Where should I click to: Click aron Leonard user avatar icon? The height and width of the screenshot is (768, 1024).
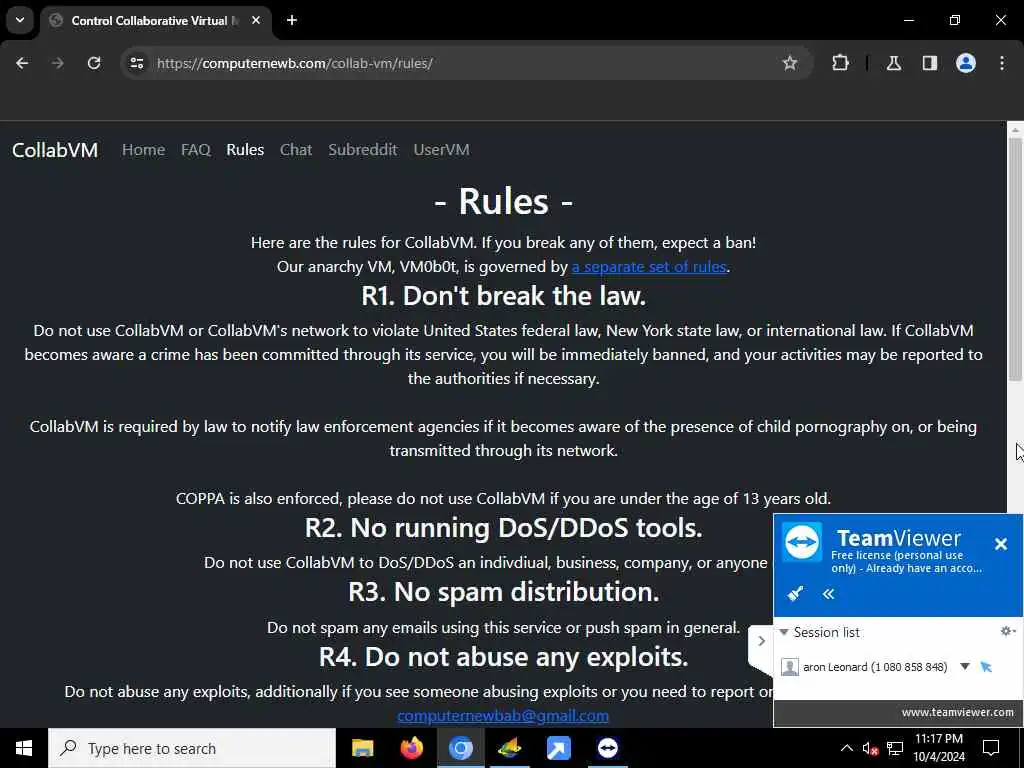[790, 667]
